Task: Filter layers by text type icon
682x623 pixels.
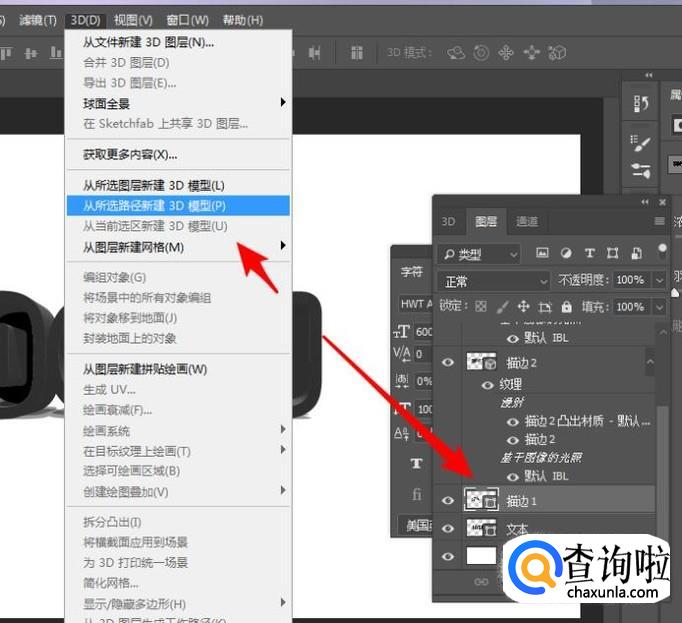Action: [589, 254]
